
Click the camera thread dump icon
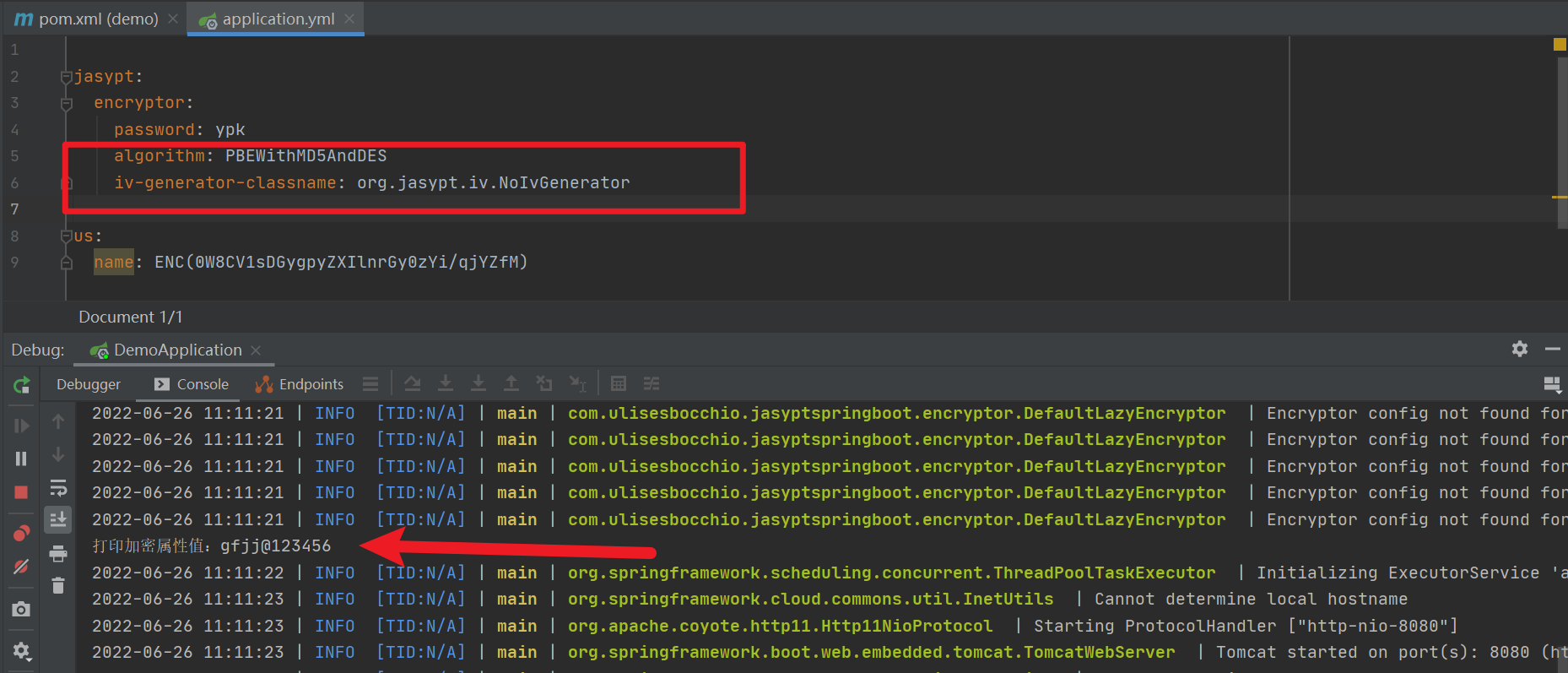coord(21,609)
